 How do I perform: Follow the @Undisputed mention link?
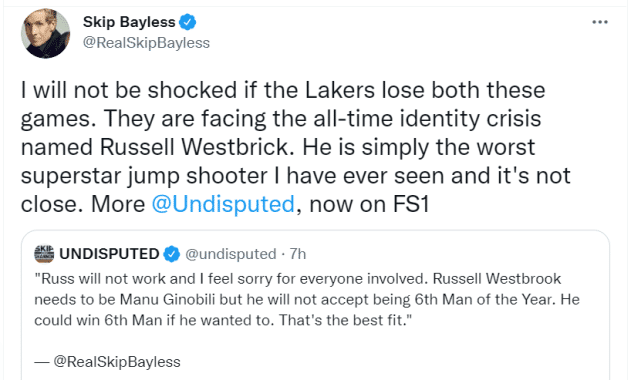[223, 204]
